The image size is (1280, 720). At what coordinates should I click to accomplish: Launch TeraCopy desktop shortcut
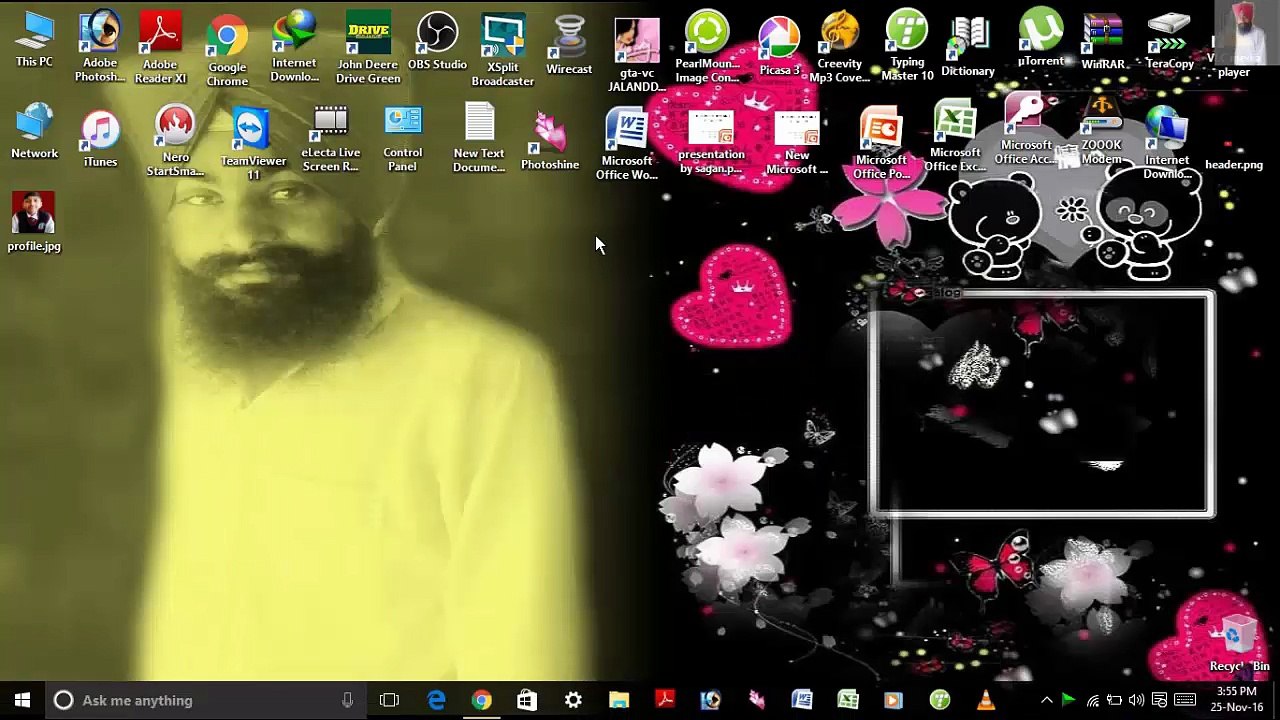tap(1169, 41)
